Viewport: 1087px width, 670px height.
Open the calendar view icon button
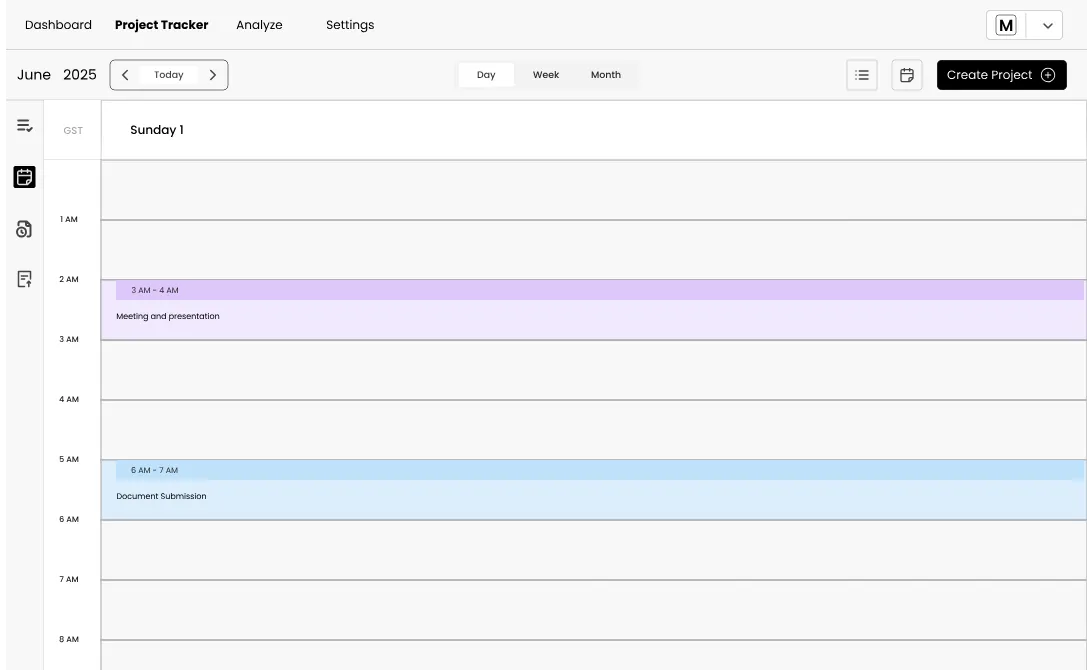pos(907,75)
